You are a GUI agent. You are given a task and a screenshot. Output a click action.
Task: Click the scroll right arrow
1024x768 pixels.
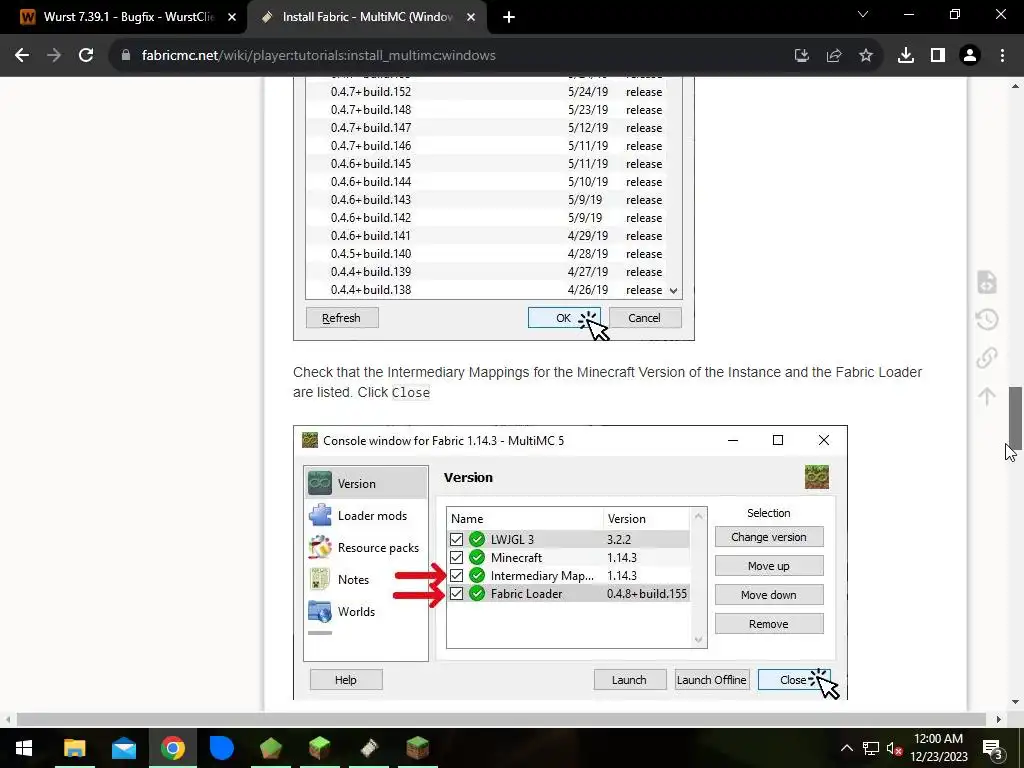click(x=998, y=720)
